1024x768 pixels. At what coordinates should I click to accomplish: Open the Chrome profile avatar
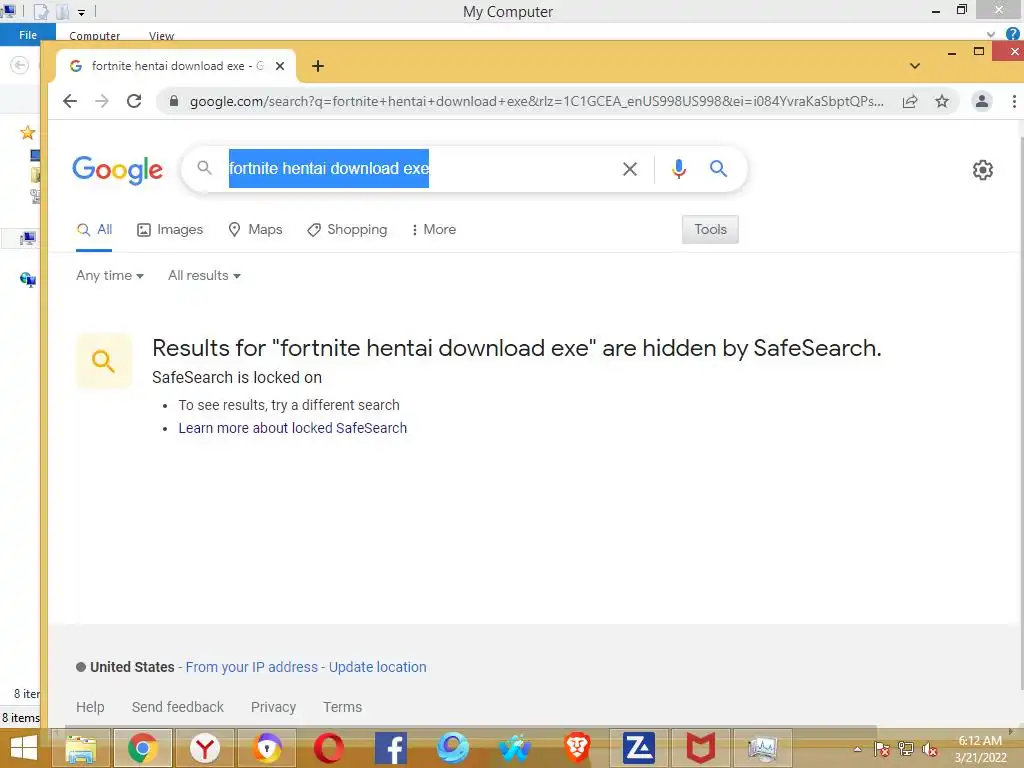[982, 101]
